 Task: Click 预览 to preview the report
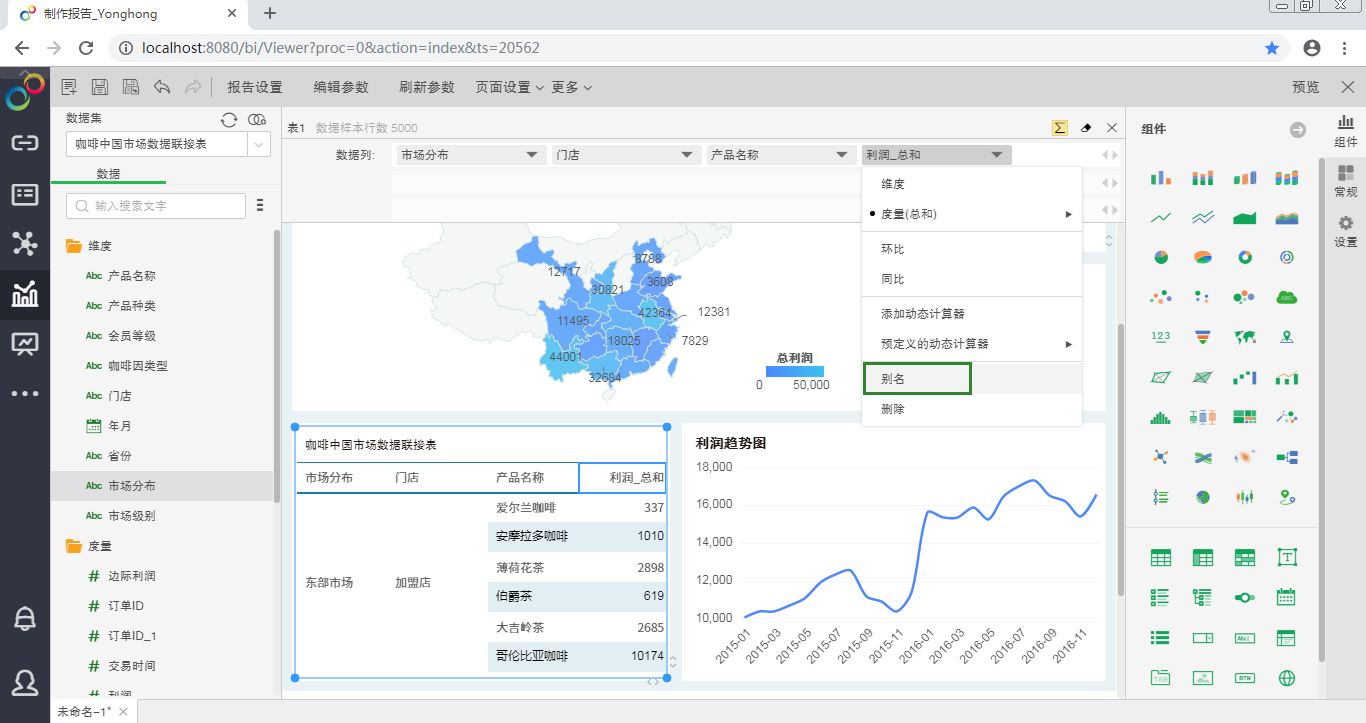pos(1305,88)
